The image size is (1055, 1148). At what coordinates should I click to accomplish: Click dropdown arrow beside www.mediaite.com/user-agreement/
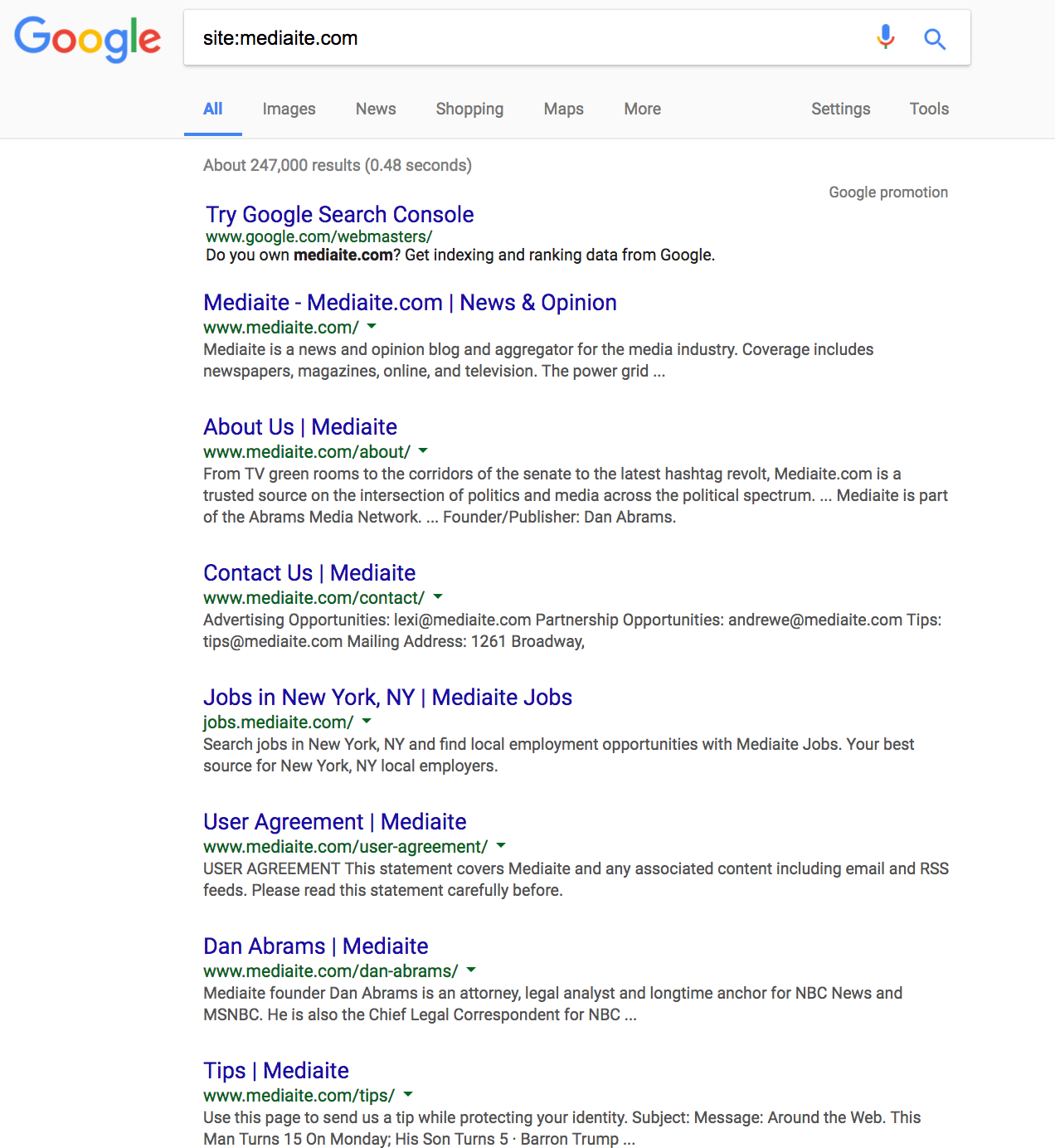pyautogui.click(x=501, y=846)
